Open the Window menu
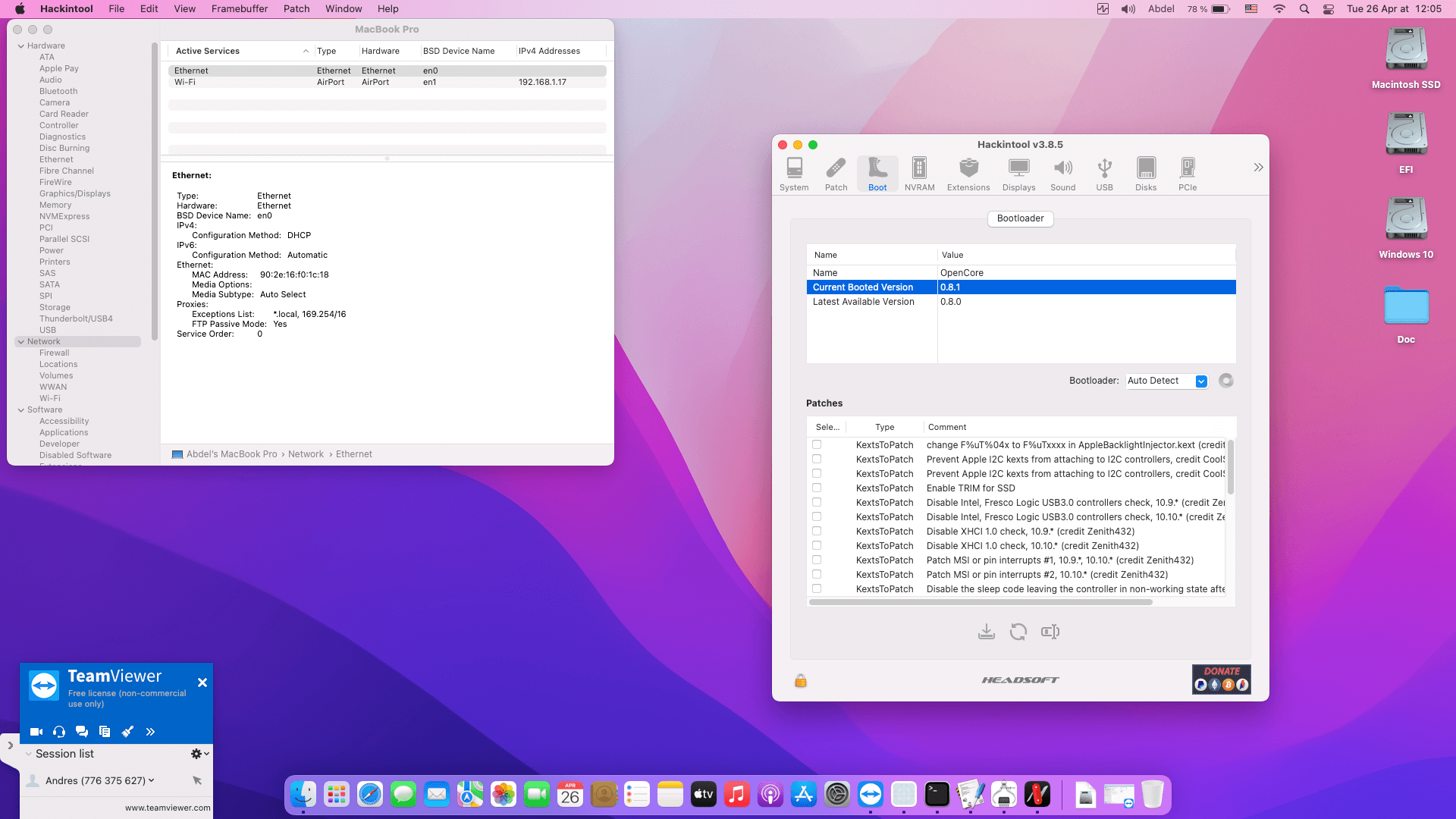Viewport: 1456px width, 819px height. coord(344,9)
